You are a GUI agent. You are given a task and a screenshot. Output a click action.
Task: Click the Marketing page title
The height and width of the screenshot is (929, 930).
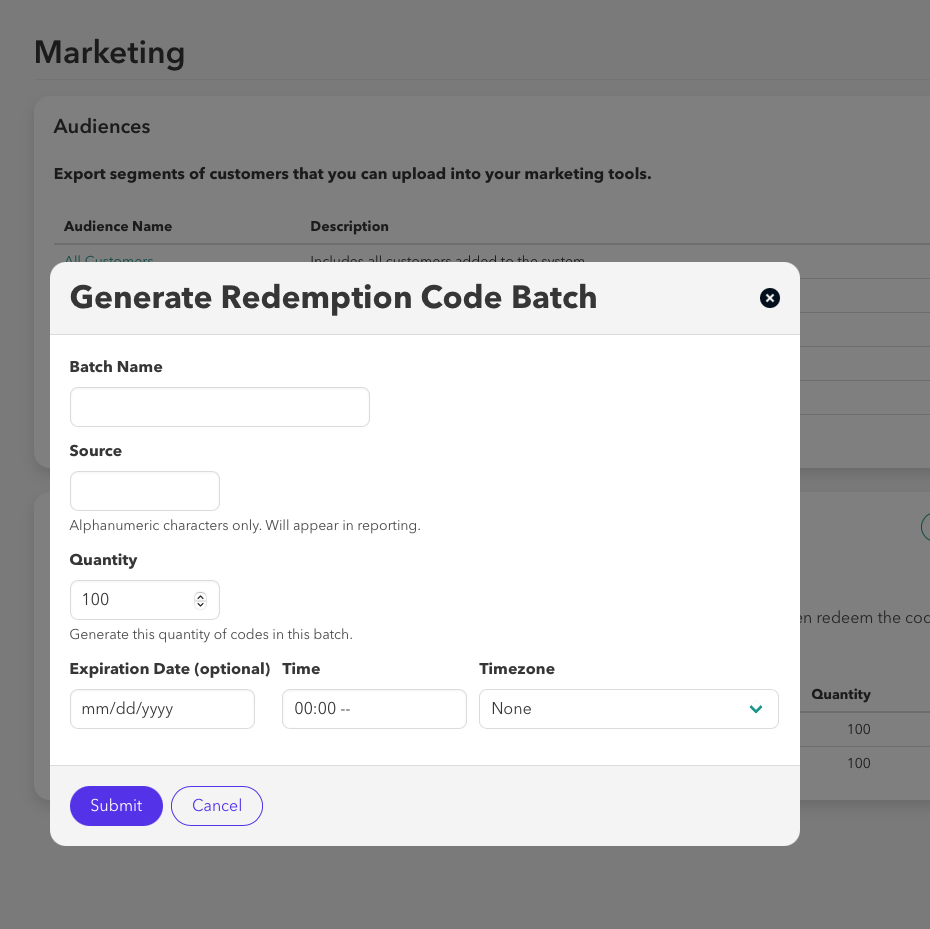pyautogui.click(x=110, y=52)
